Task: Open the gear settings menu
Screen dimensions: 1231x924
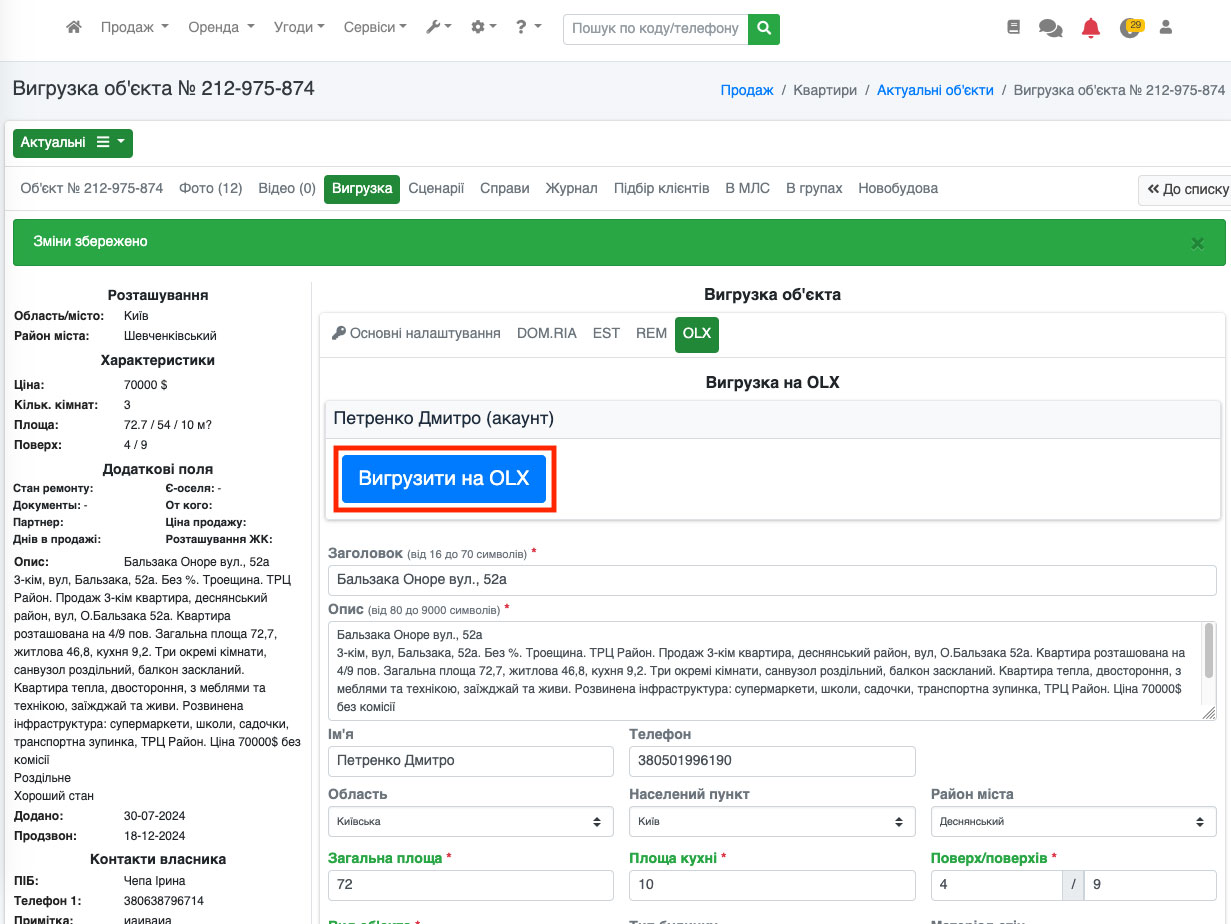Action: click(x=483, y=28)
